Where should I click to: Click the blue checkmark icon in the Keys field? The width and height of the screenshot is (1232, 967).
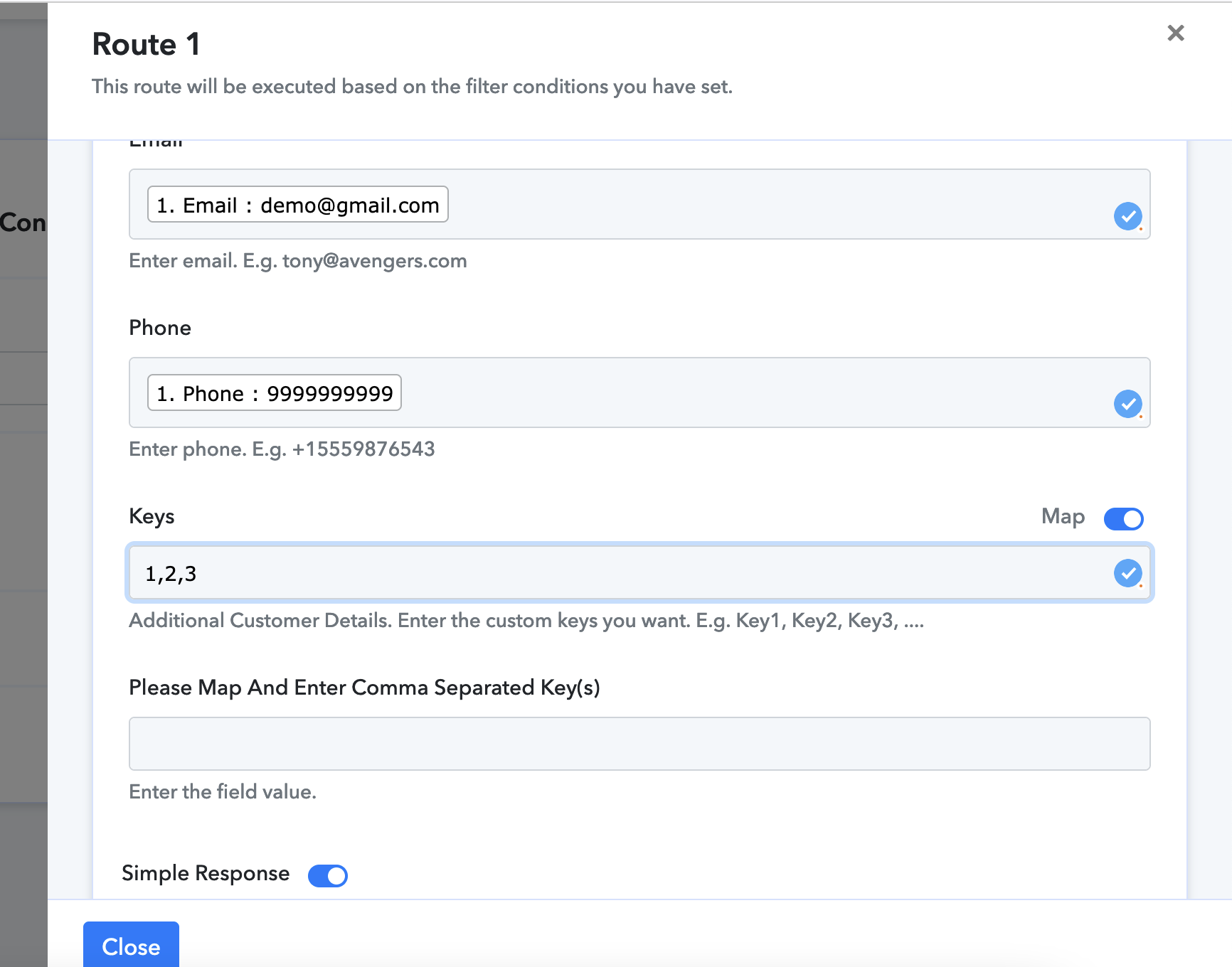click(x=1128, y=573)
